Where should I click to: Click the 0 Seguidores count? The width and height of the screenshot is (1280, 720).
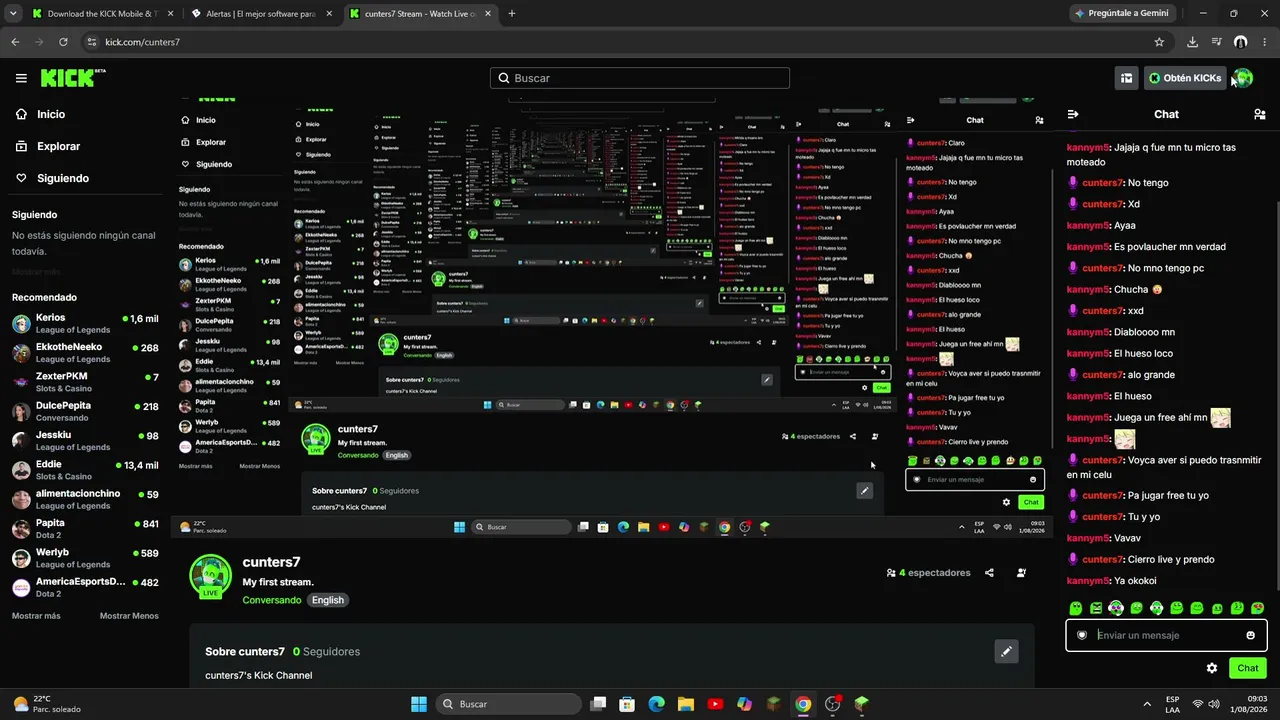(326, 652)
